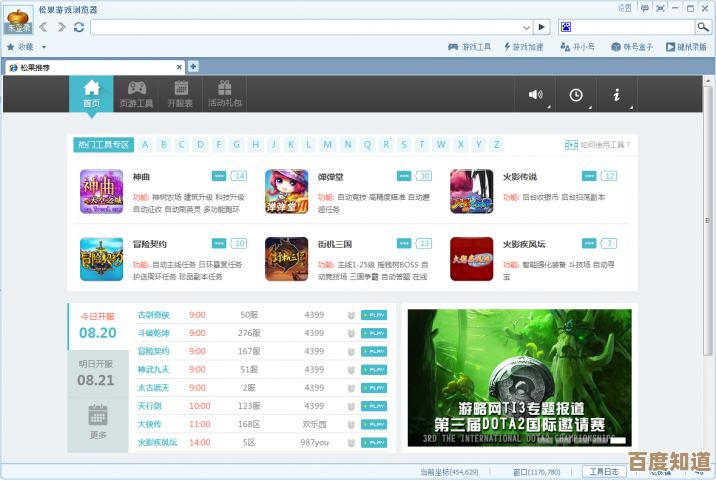This screenshot has width=716, height=480.
Task: Open more options for 神曲
Action: point(219,176)
